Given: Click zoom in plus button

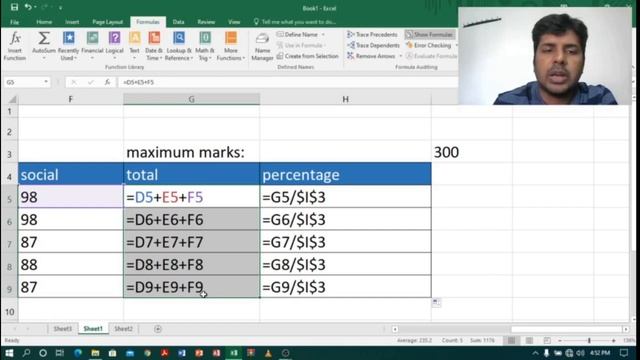Looking at the screenshot, I should [613, 340].
